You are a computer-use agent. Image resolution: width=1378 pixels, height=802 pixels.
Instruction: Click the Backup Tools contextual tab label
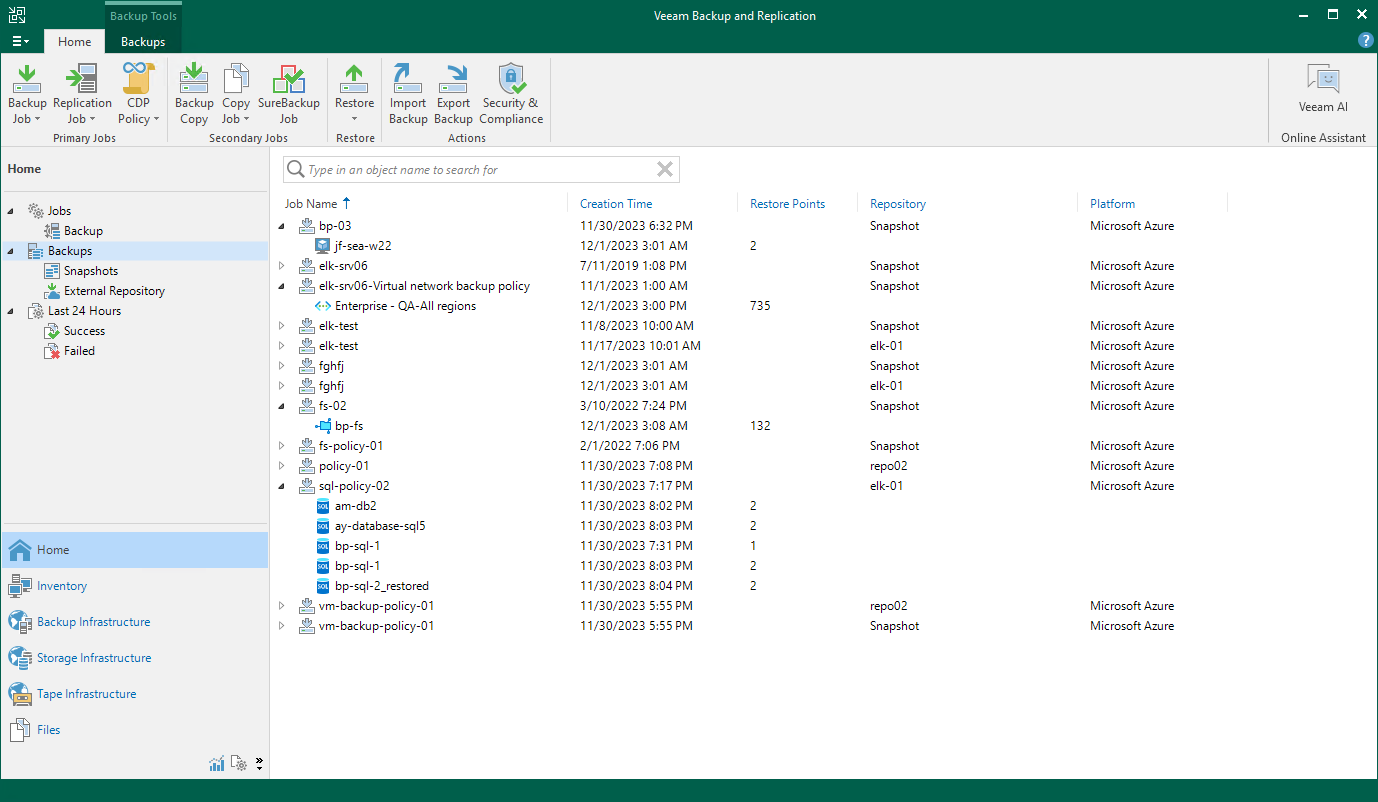click(143, 15)
